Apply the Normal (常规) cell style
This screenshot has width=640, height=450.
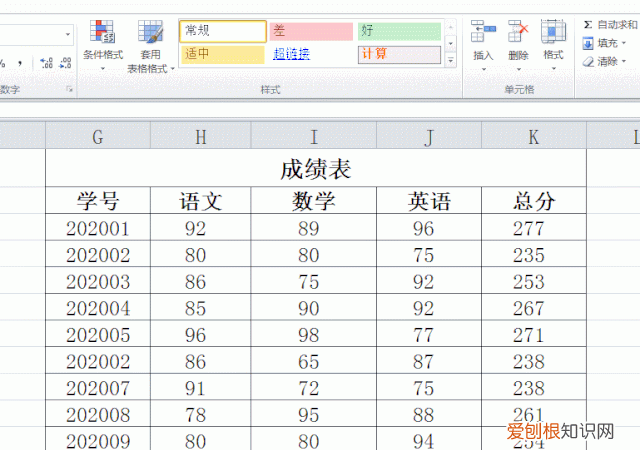coord(223,31)
